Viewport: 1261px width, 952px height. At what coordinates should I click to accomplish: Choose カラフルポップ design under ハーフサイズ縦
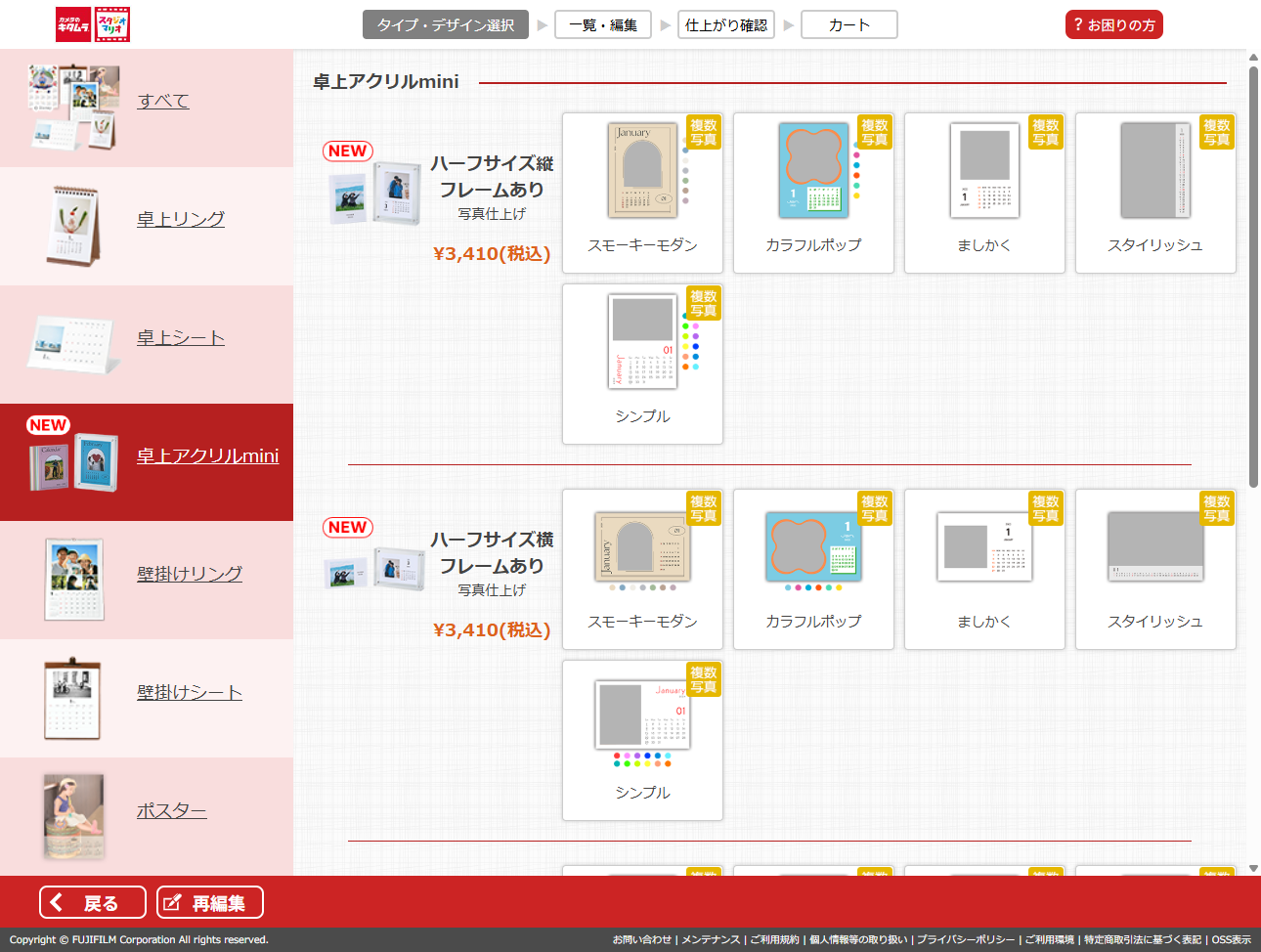coord(813,193)
